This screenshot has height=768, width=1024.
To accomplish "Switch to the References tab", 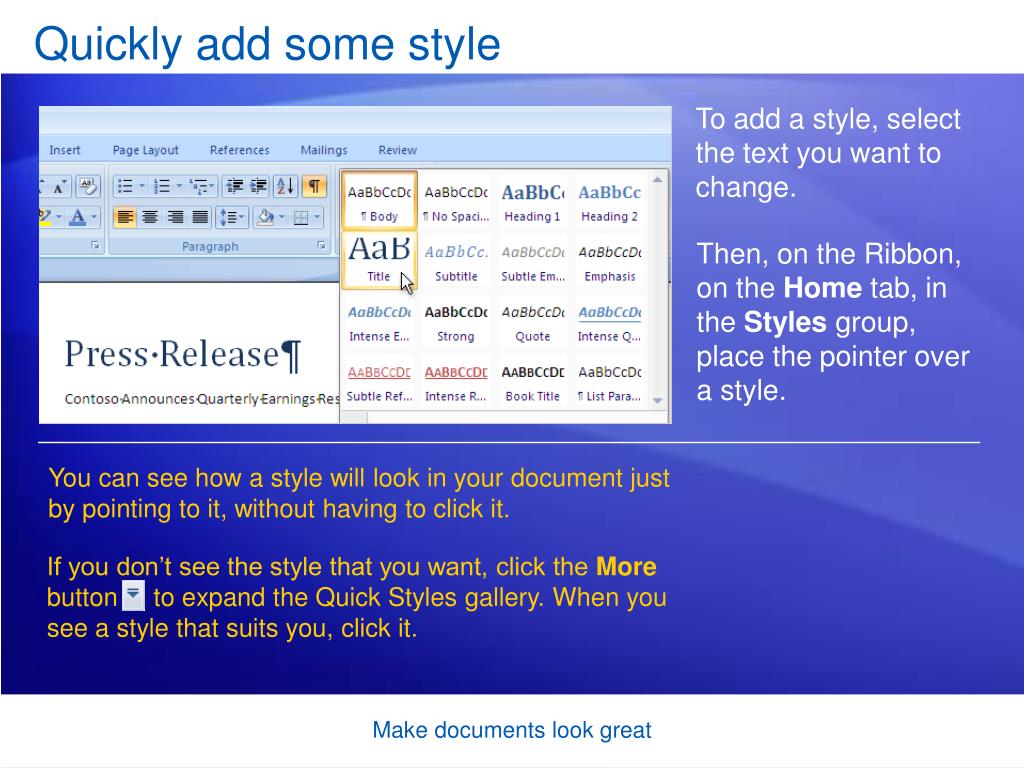I will coord(239,150).
